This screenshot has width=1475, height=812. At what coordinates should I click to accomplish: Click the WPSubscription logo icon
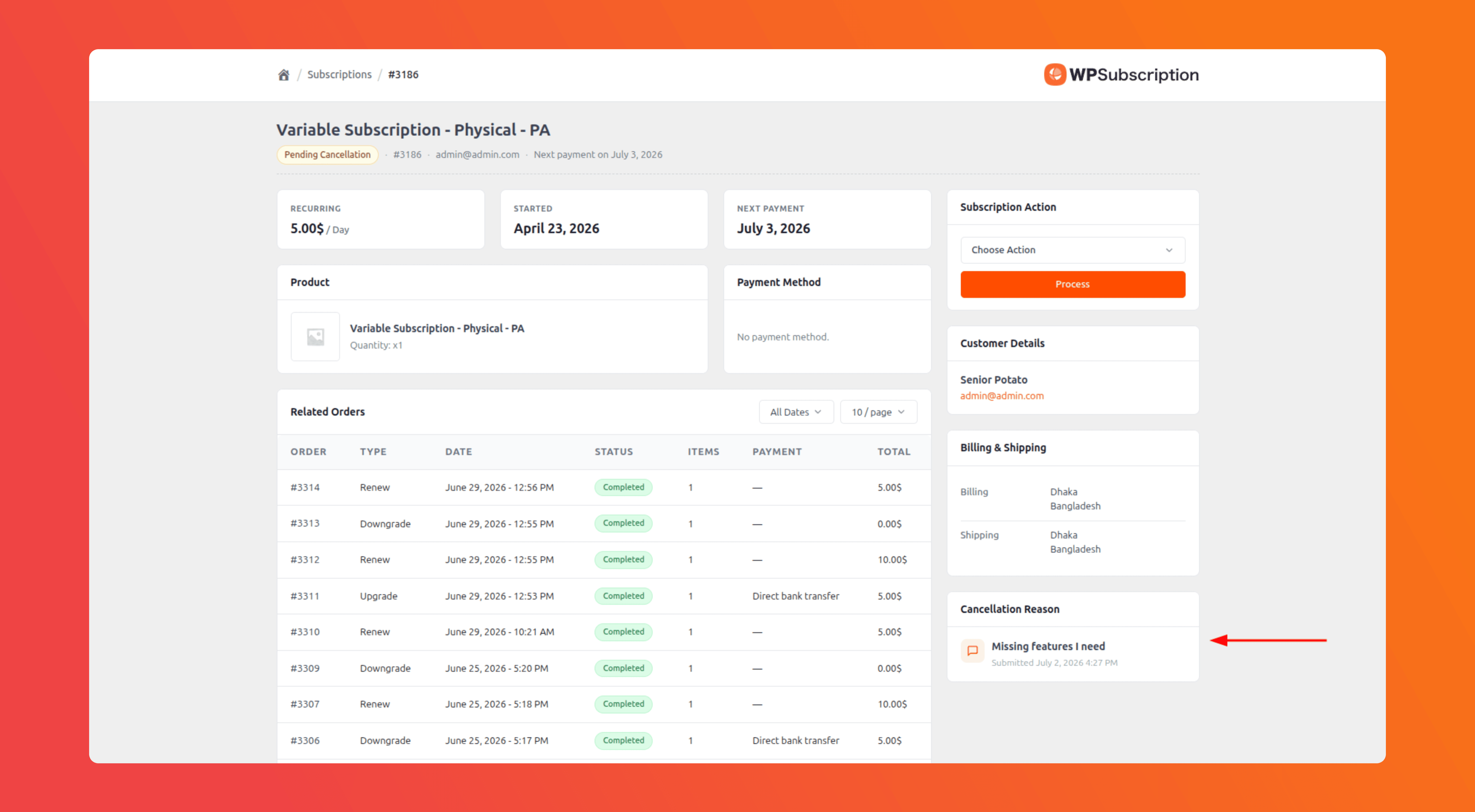click(x=1055, y=75)
